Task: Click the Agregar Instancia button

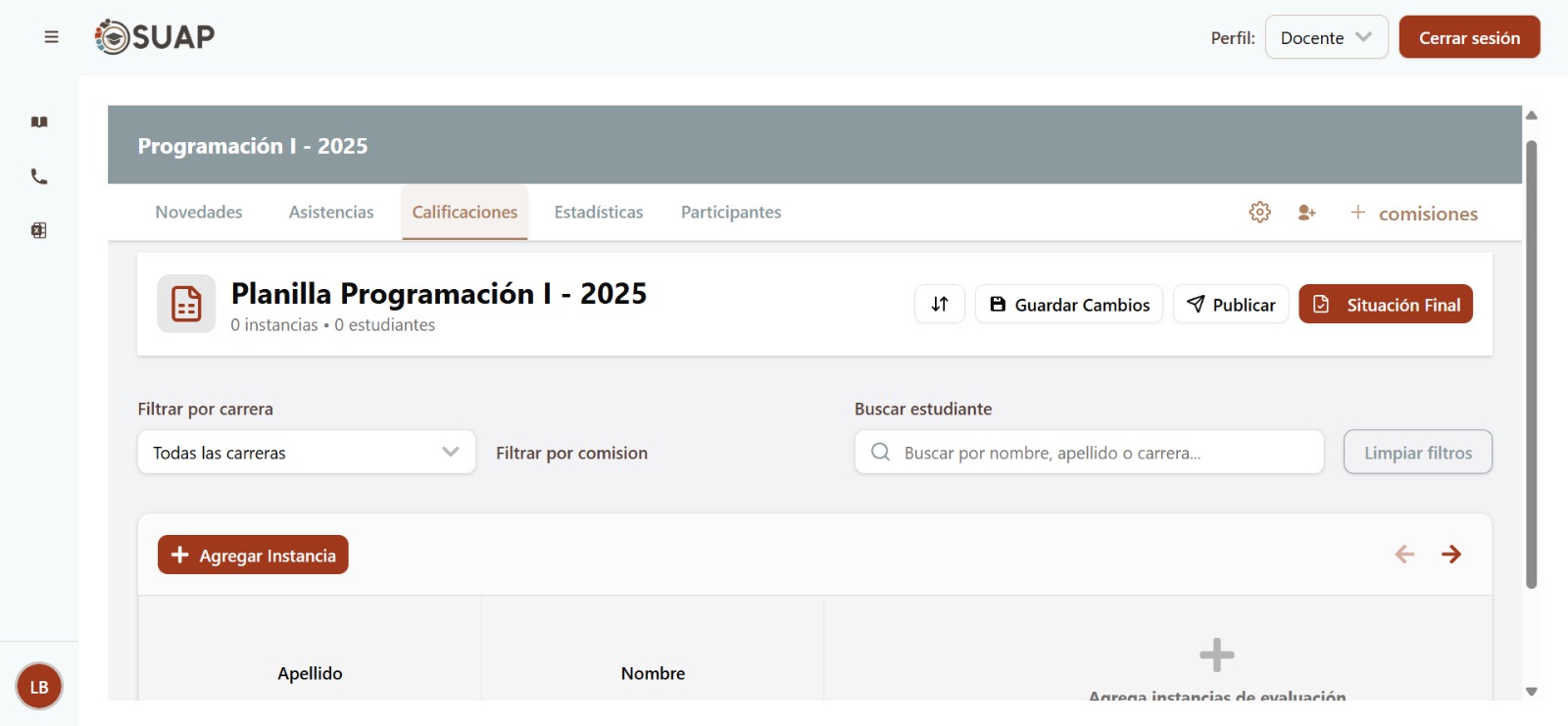Action: [x=253, y=556]
